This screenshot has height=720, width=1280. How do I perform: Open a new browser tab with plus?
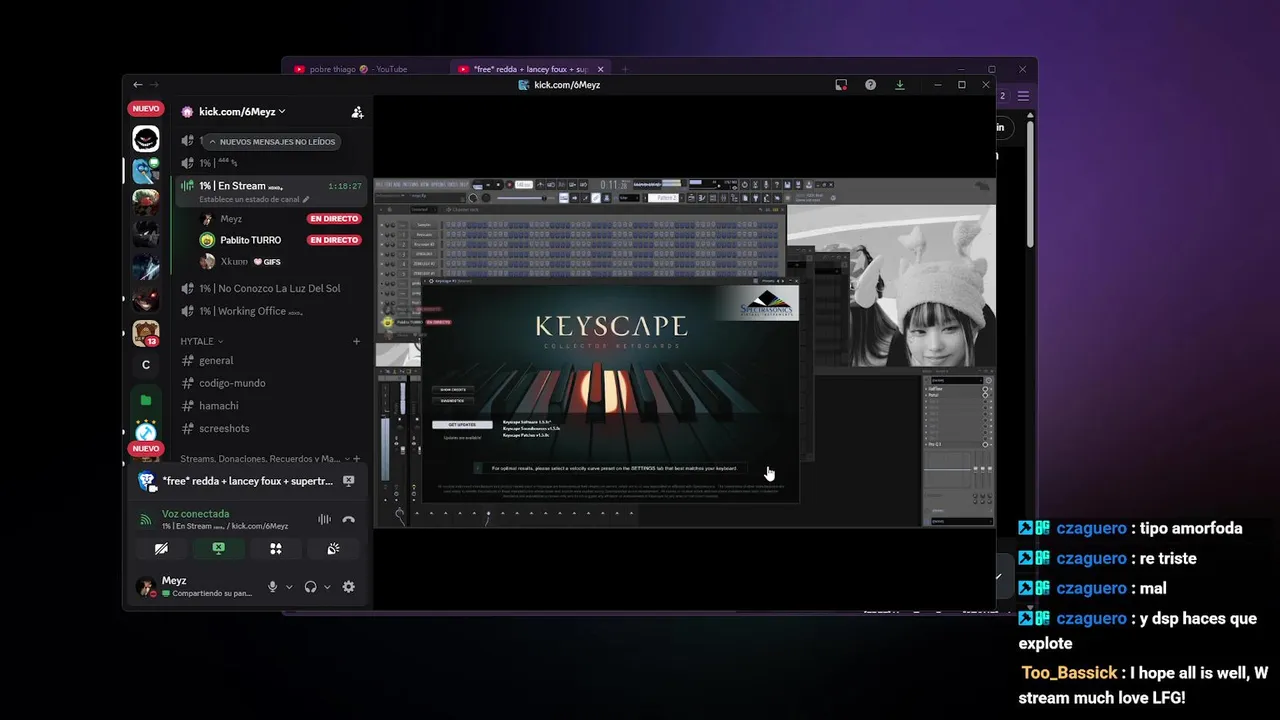click(625, 69)
